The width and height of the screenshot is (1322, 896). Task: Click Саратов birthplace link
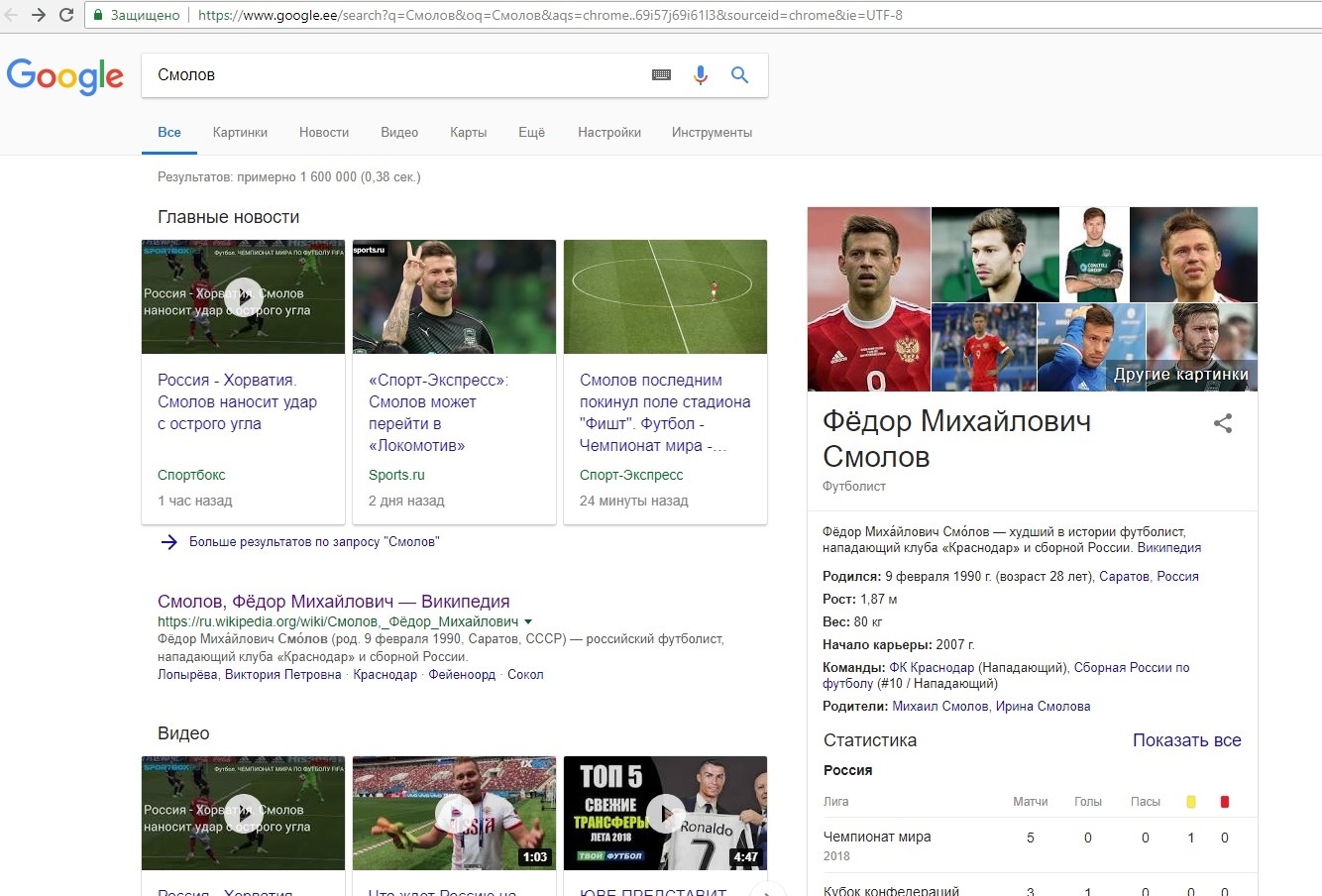(x=1124, y=576)
